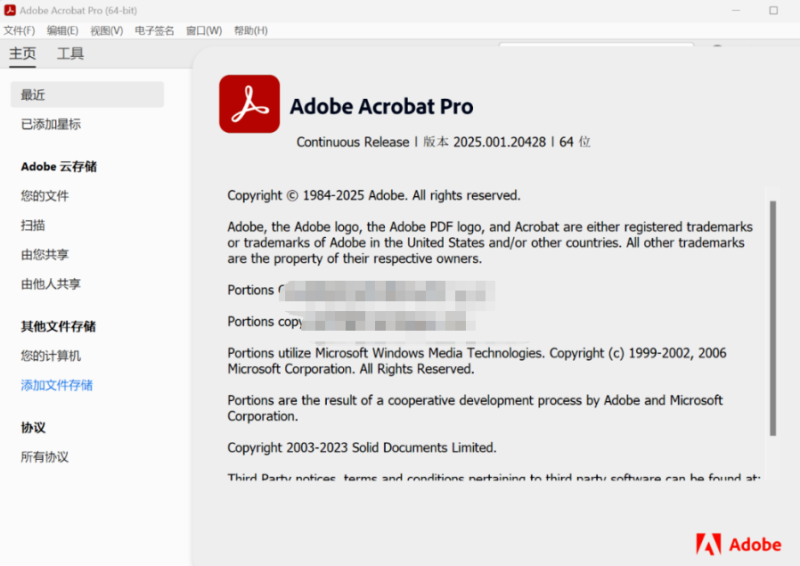Open 扫描 in the sidebar
This screenshot has width=800, height=566.
click(x=33, y=225)
